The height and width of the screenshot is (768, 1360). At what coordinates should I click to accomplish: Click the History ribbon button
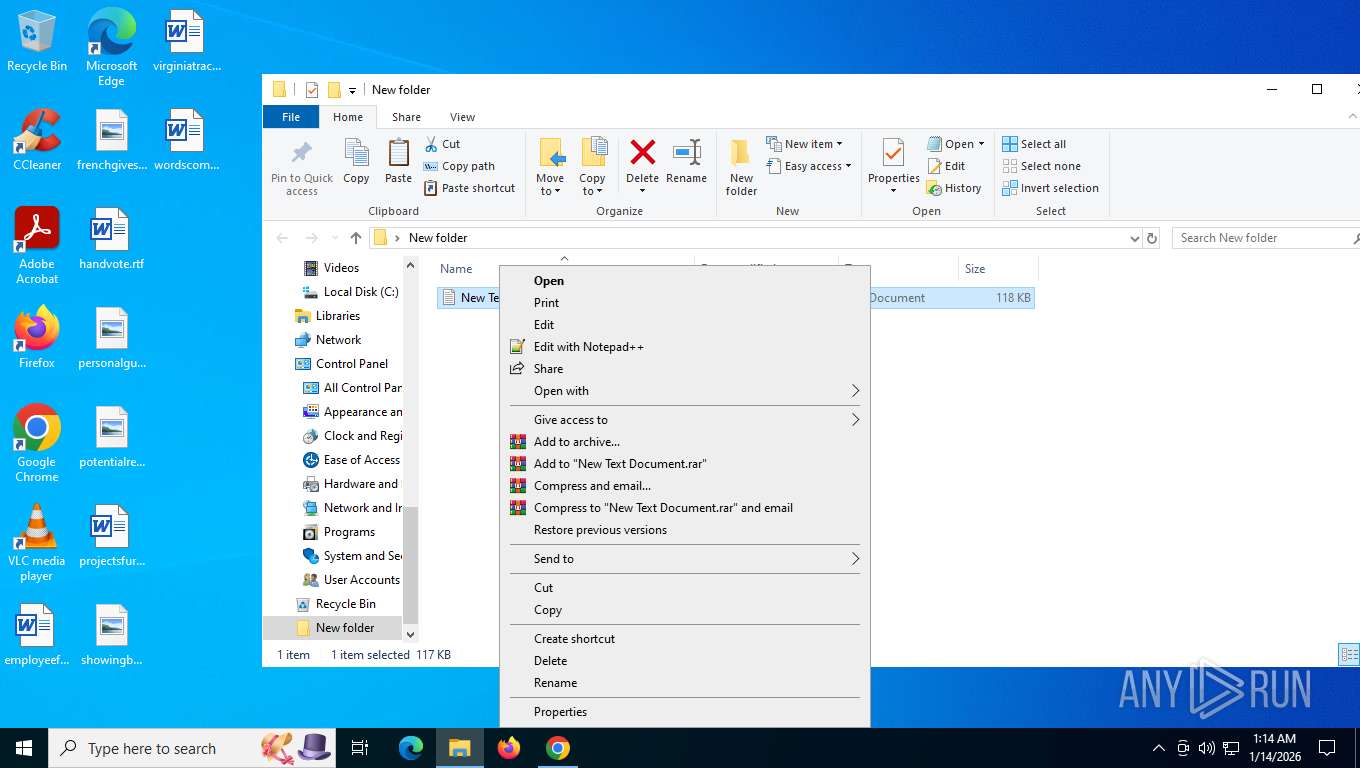click(x=954, y=188)
